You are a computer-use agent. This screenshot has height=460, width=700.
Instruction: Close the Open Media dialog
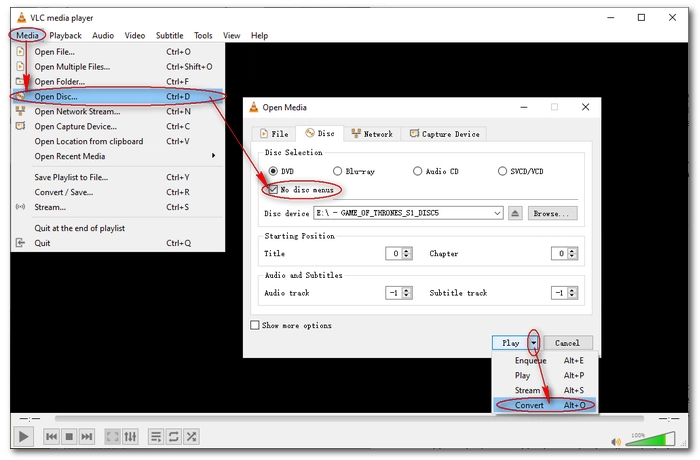[585, 107]
